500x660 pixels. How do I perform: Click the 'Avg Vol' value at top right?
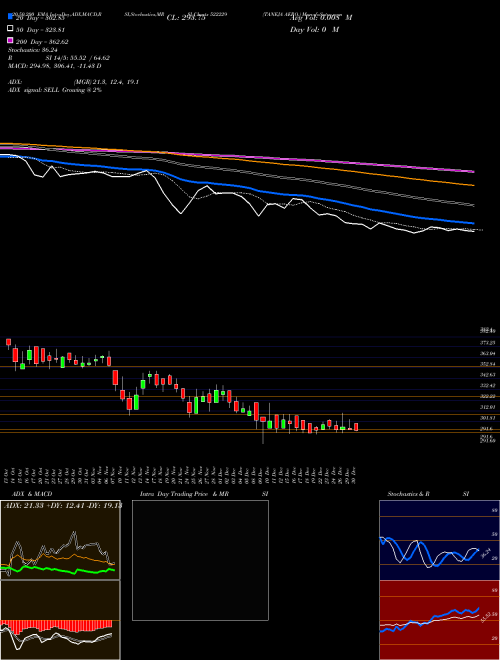click(x=321, y=17)
